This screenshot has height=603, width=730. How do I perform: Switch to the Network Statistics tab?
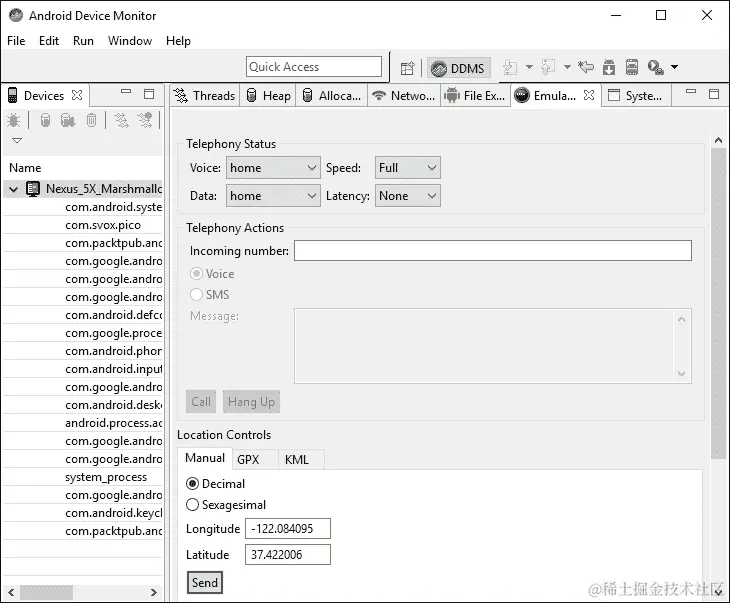(404, 95)
